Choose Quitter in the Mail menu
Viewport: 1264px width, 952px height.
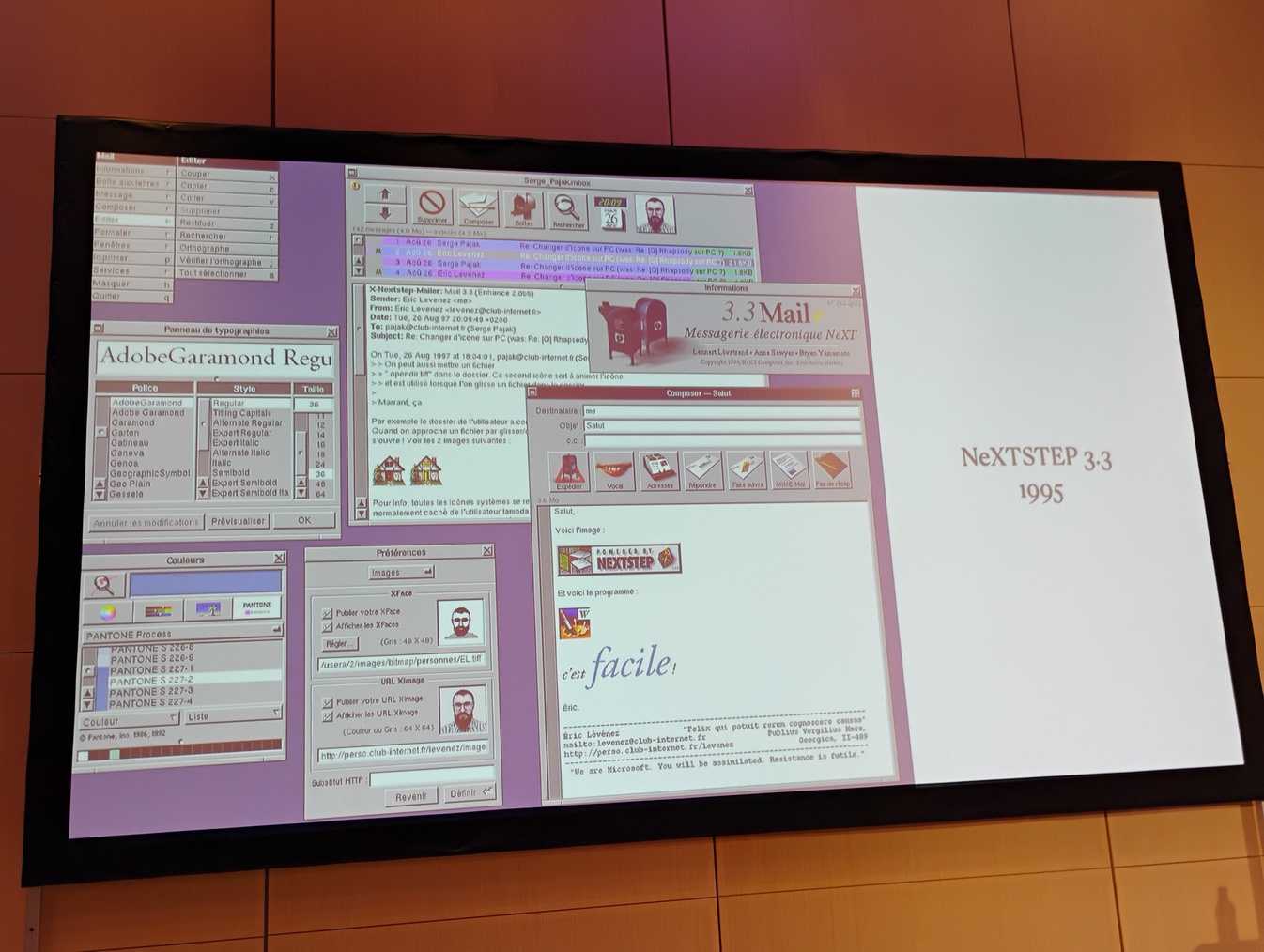point(132,297)
